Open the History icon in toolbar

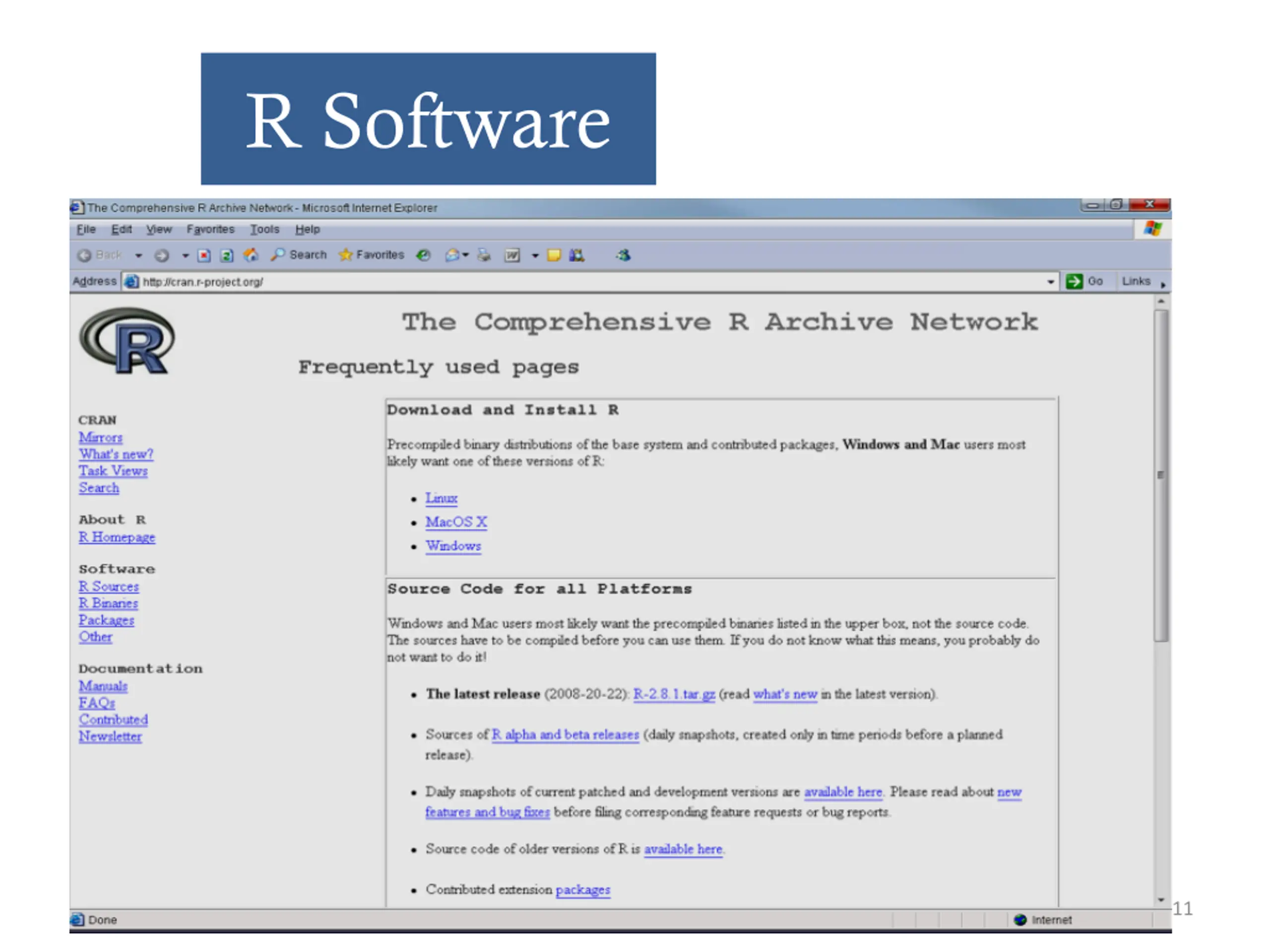click(424, 255)
